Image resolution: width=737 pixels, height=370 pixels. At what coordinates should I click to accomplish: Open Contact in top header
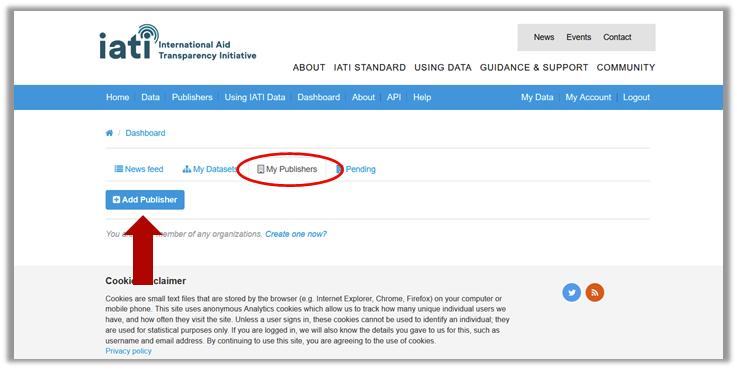(617, 37)
